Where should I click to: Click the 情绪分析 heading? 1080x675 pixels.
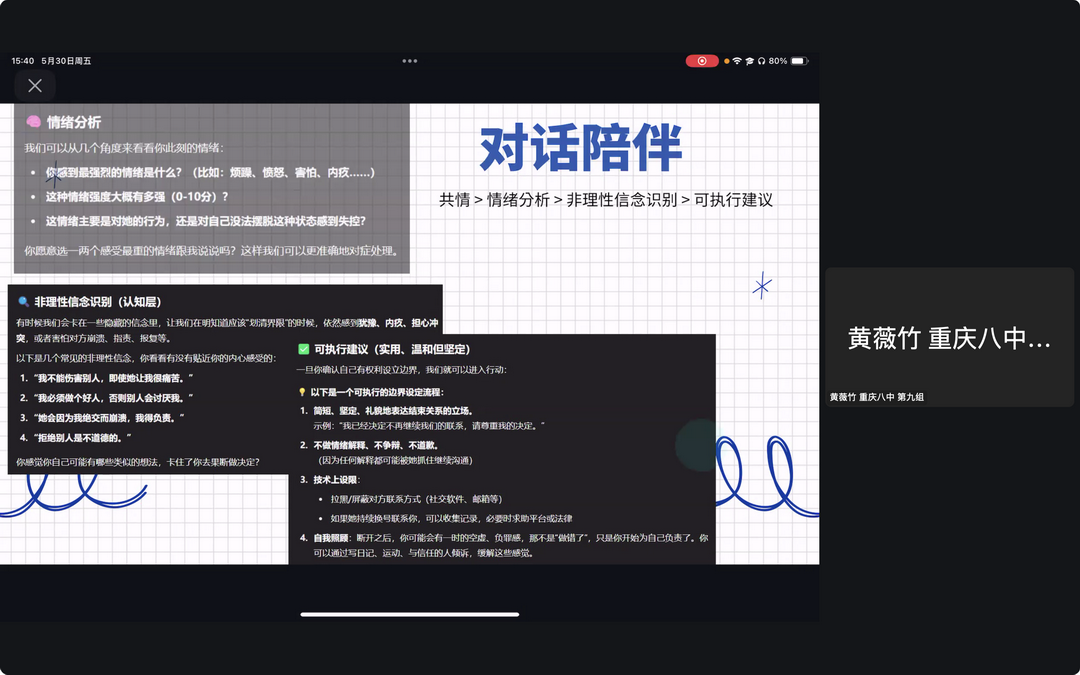pyautogui.click(x=74, y=123)
